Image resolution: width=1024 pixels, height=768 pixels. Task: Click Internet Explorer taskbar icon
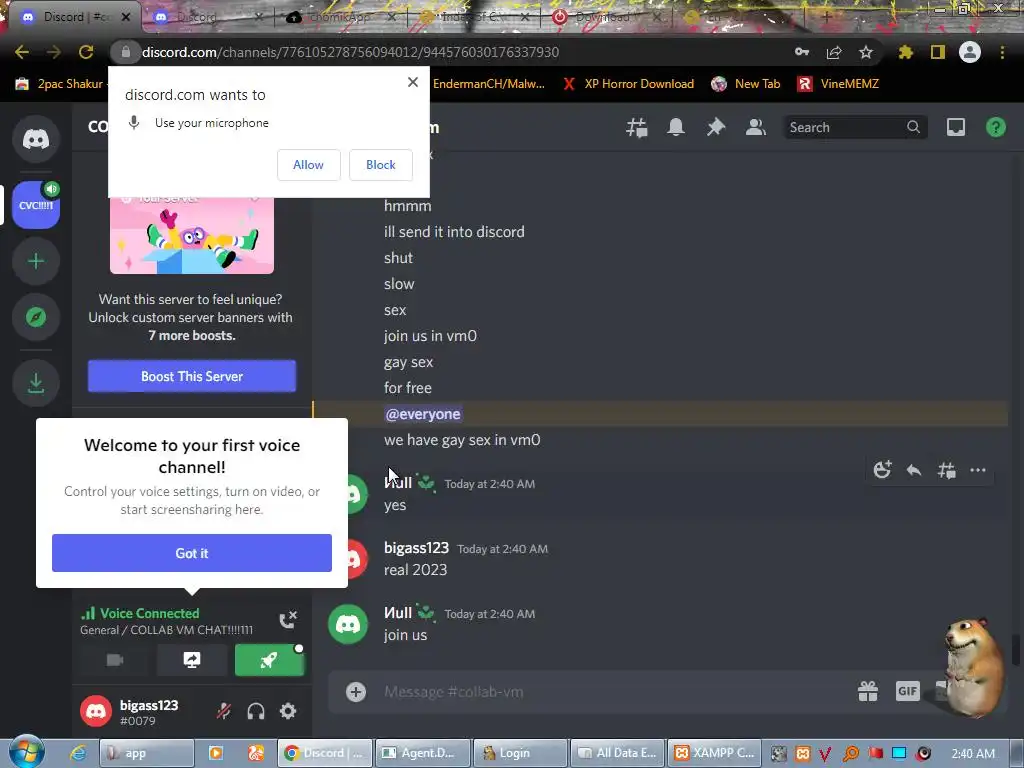click(78, 753)
